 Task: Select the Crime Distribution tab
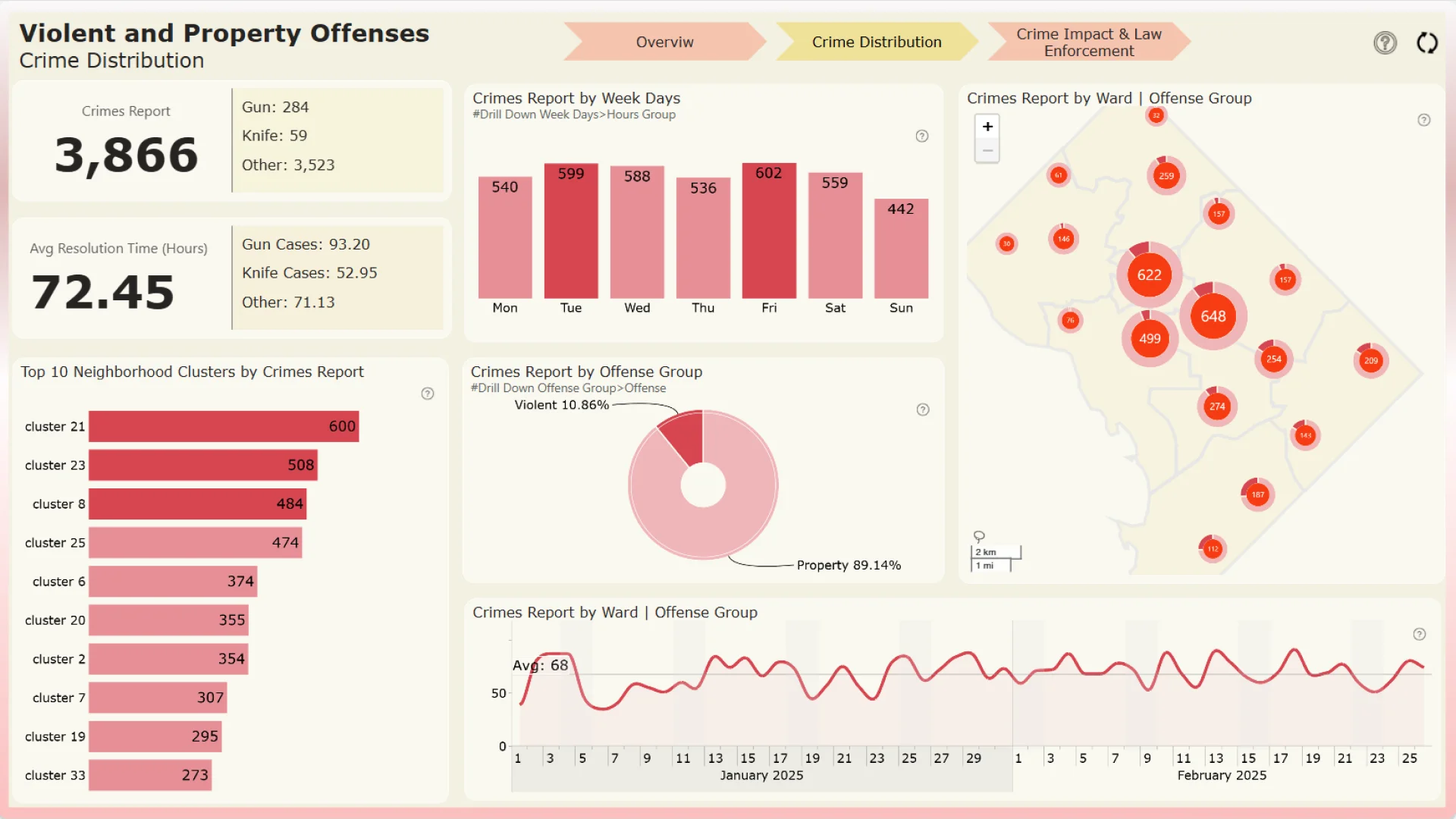pos(876,42)
